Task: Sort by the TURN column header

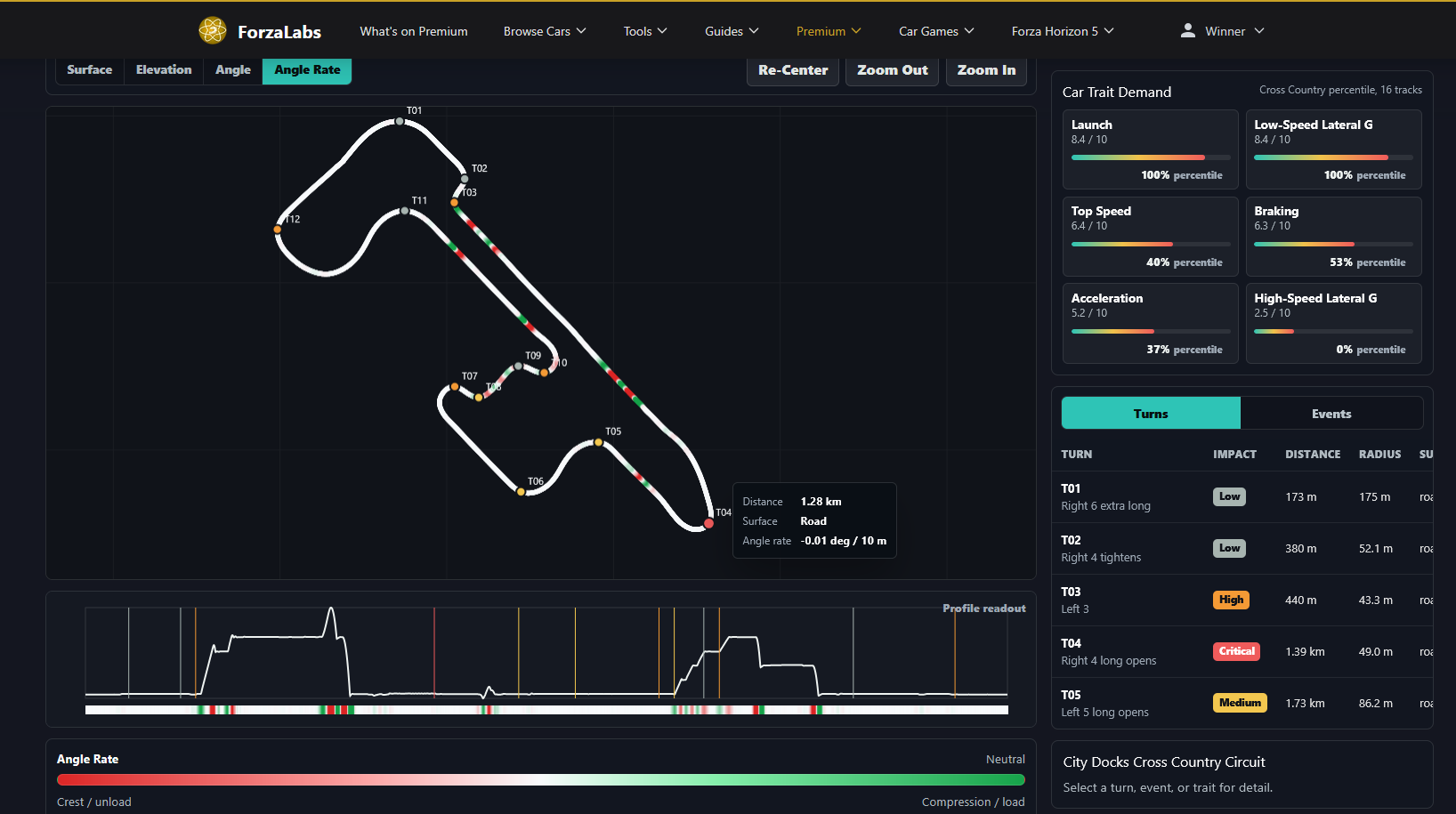Action: [1076, 455]
